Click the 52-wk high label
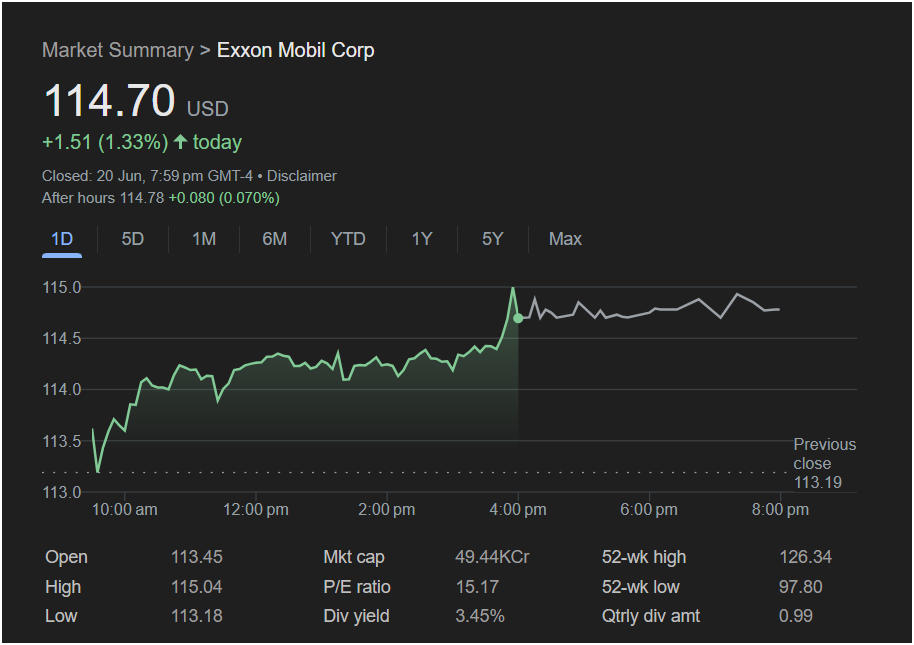This screenshot has width=914, height=645. coord(644,557)
